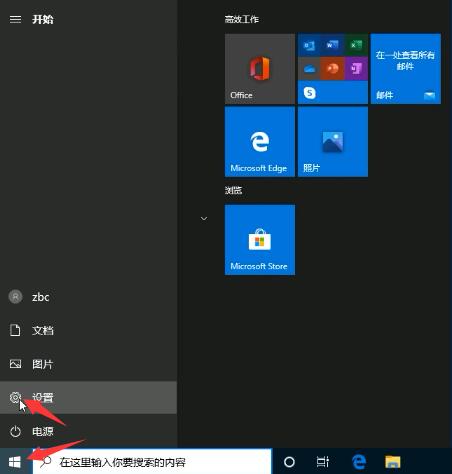Open Excel icon in Office apps tile
452x474 pixels.
(356, 45)
